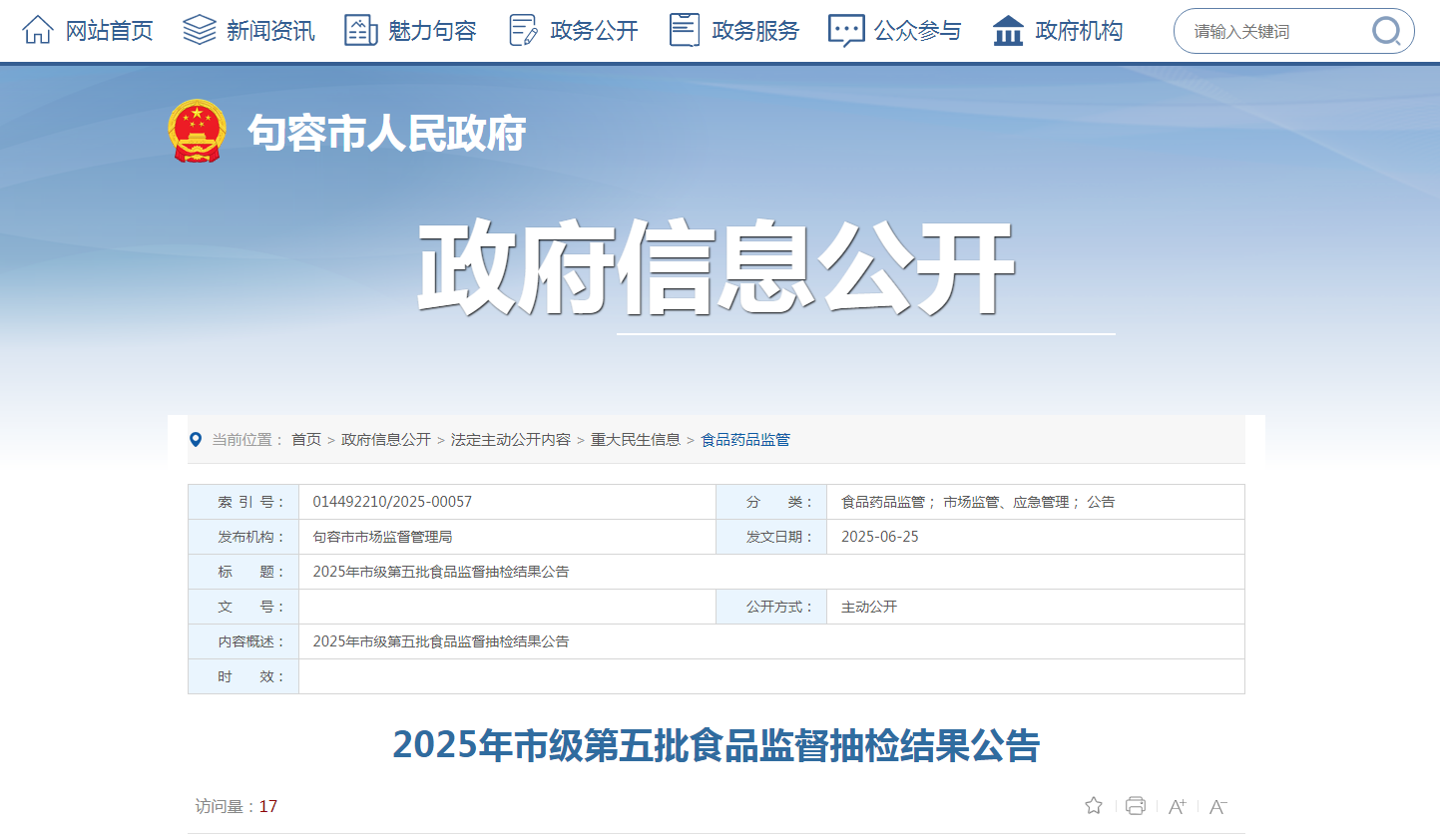Click the search magnifier icon
Viewport: 1440px width, 840px height.
pyautogui.click(x=1386, y=32)
